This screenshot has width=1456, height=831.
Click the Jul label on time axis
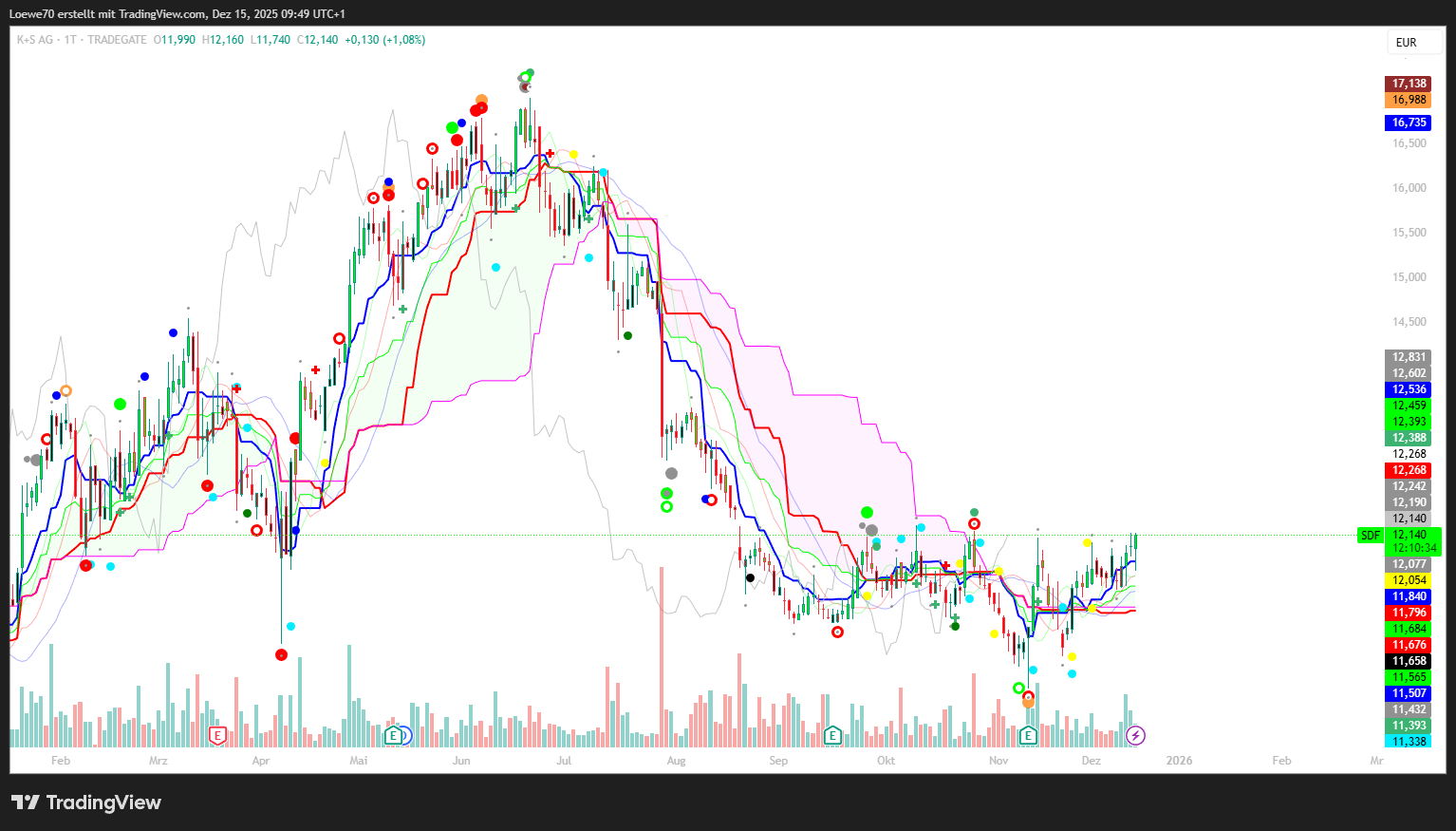coord(564,761)
